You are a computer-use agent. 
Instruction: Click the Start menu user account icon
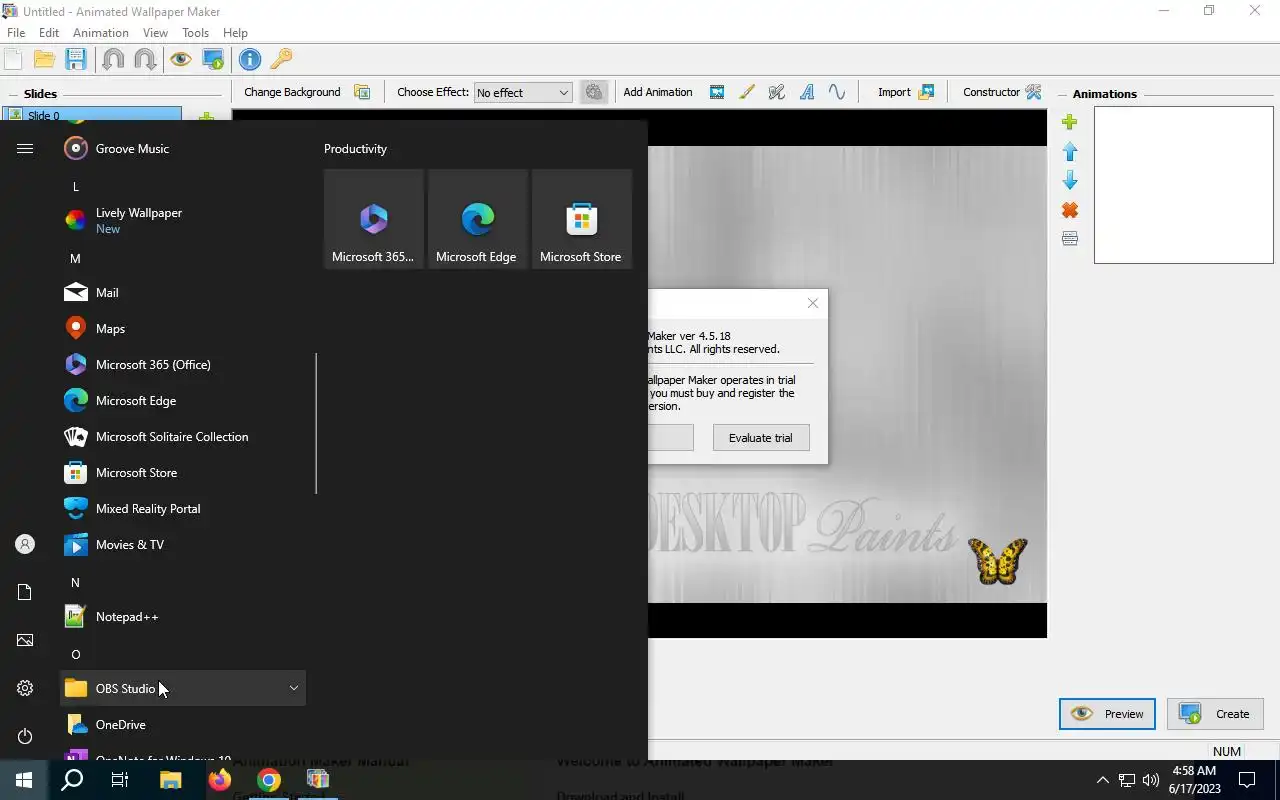25,544
